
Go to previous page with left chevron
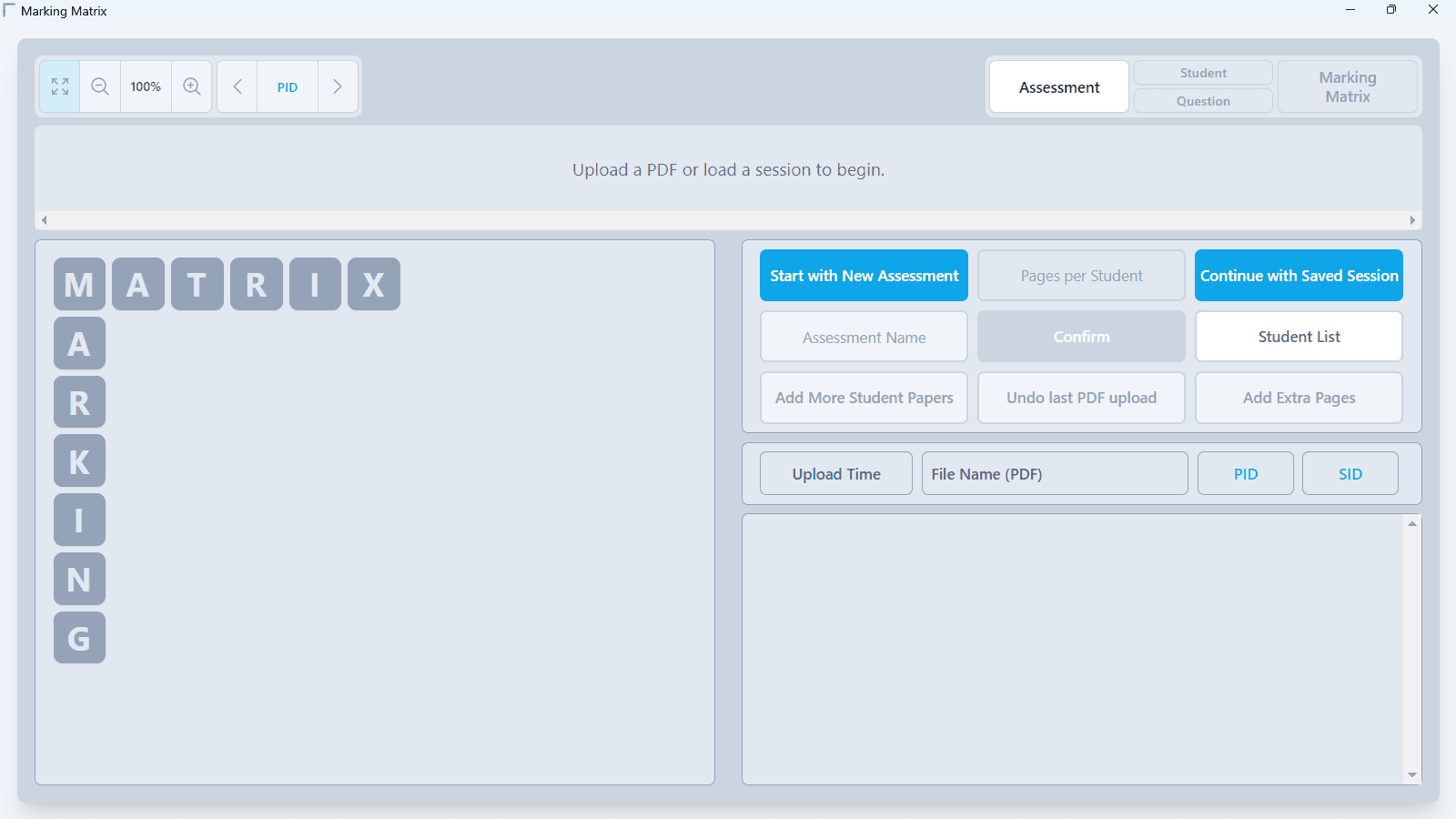tap(238, 86)
